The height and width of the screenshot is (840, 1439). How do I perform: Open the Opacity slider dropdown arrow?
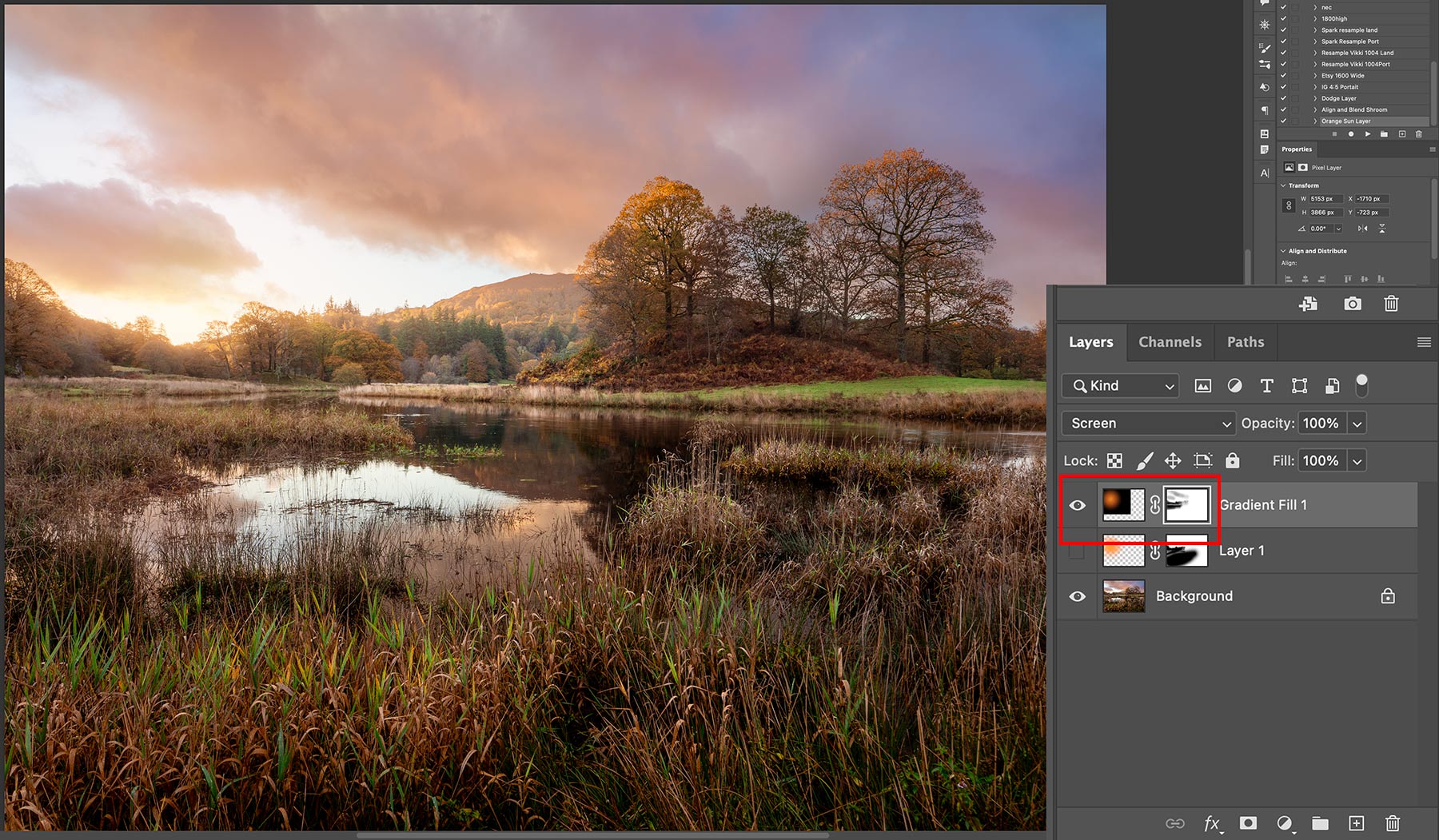[1357, 424]
